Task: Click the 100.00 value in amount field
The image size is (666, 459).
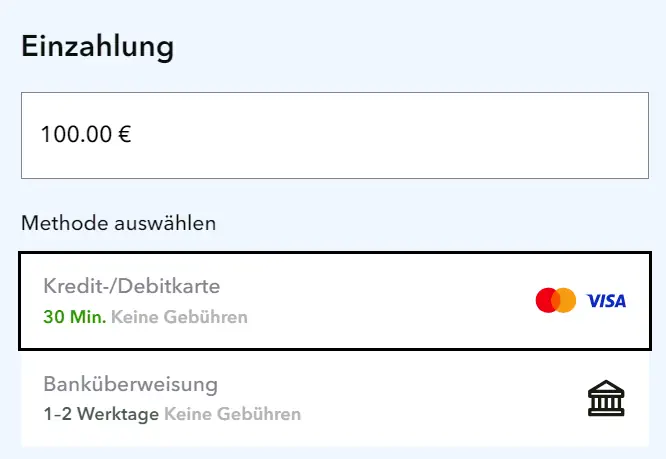Action: point(75,135)
